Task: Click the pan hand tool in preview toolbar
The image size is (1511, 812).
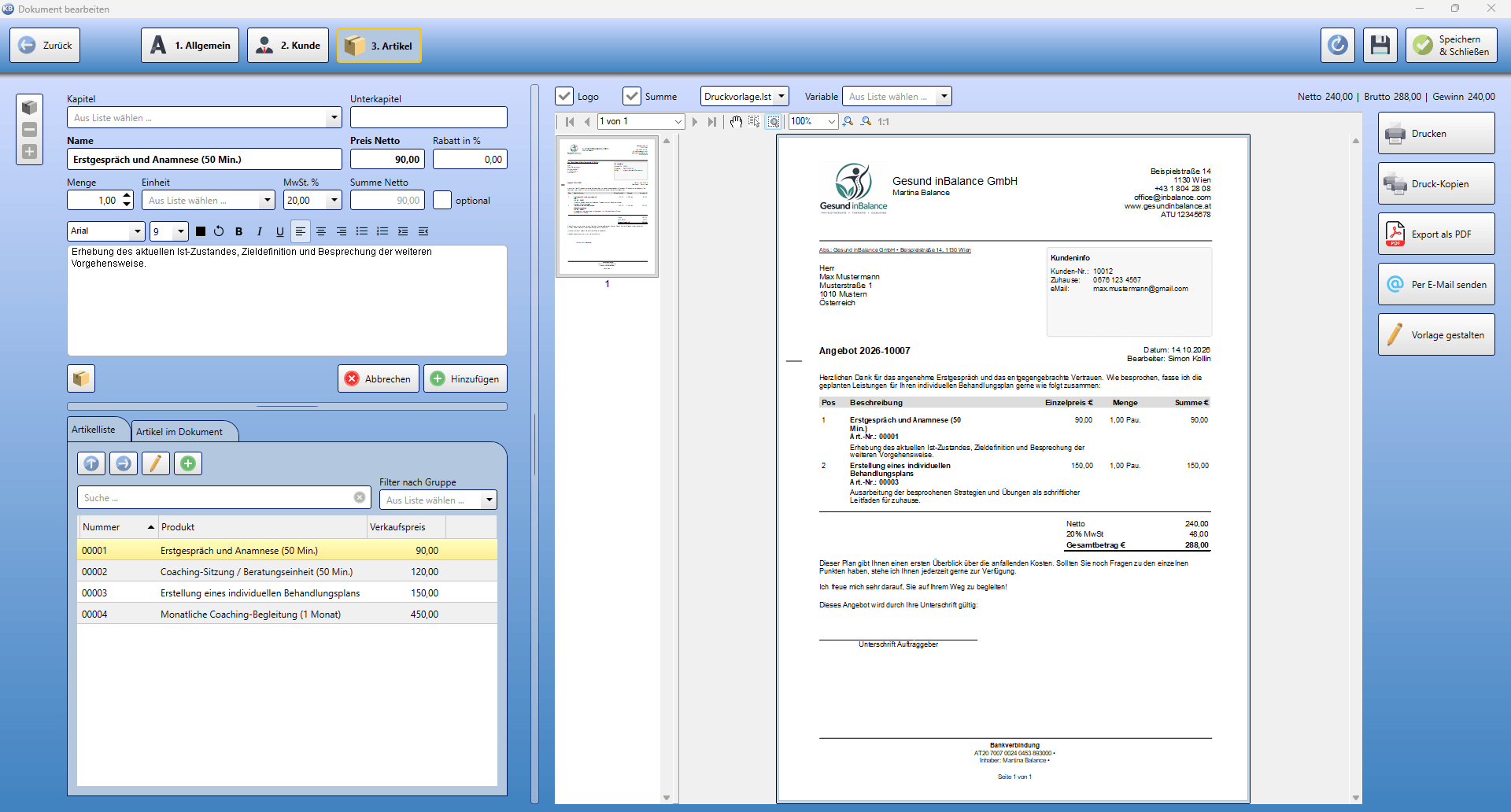Action: point(735,122)
